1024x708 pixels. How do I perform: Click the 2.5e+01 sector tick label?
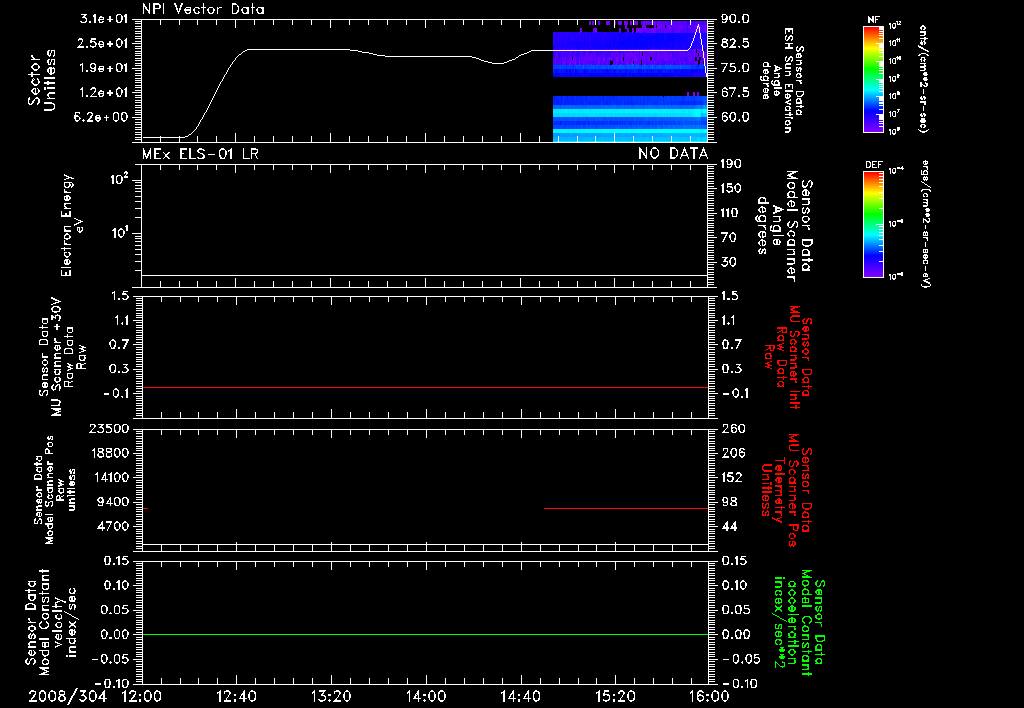click(x=104, y=43)
